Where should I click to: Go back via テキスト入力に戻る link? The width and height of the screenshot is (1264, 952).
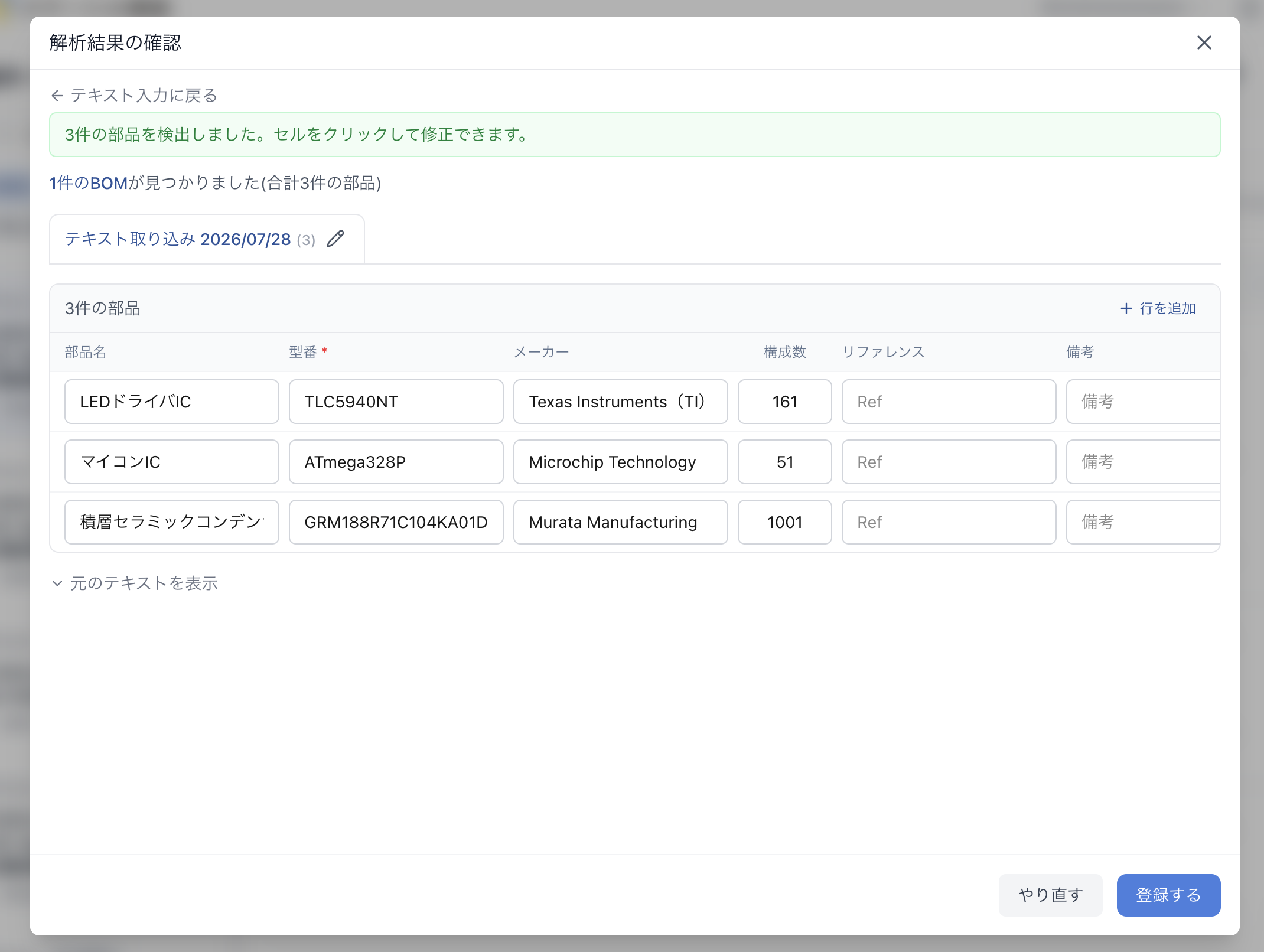point(134,95)
